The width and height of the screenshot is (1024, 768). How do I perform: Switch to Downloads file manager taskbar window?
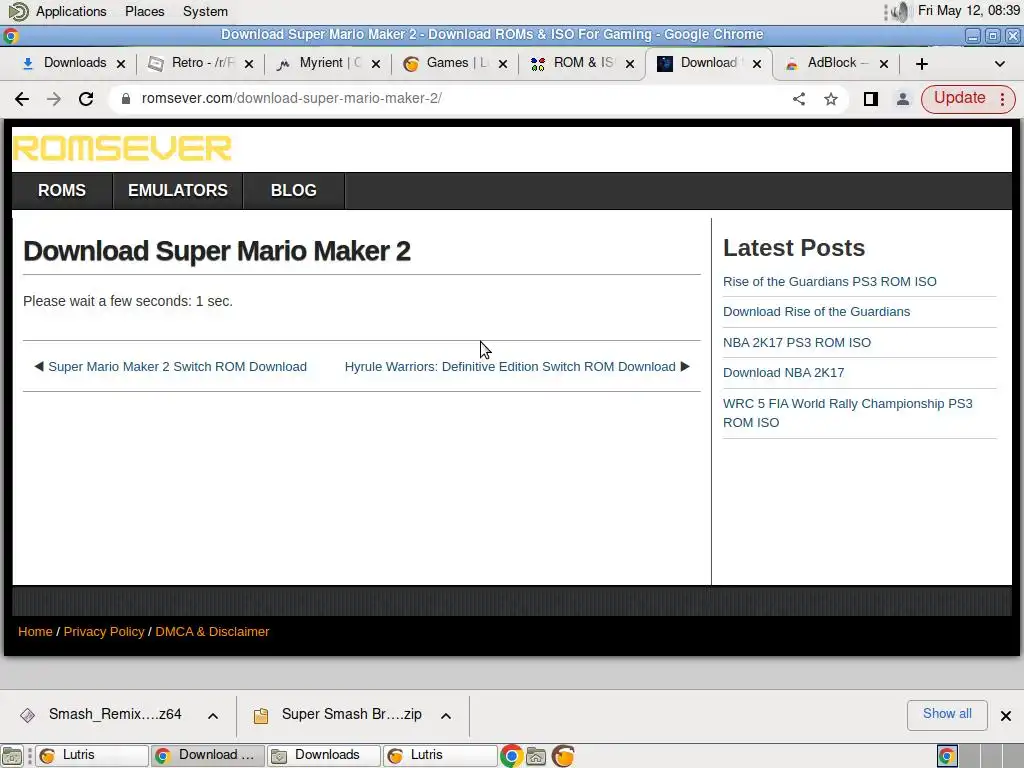[x=324, y=756]
